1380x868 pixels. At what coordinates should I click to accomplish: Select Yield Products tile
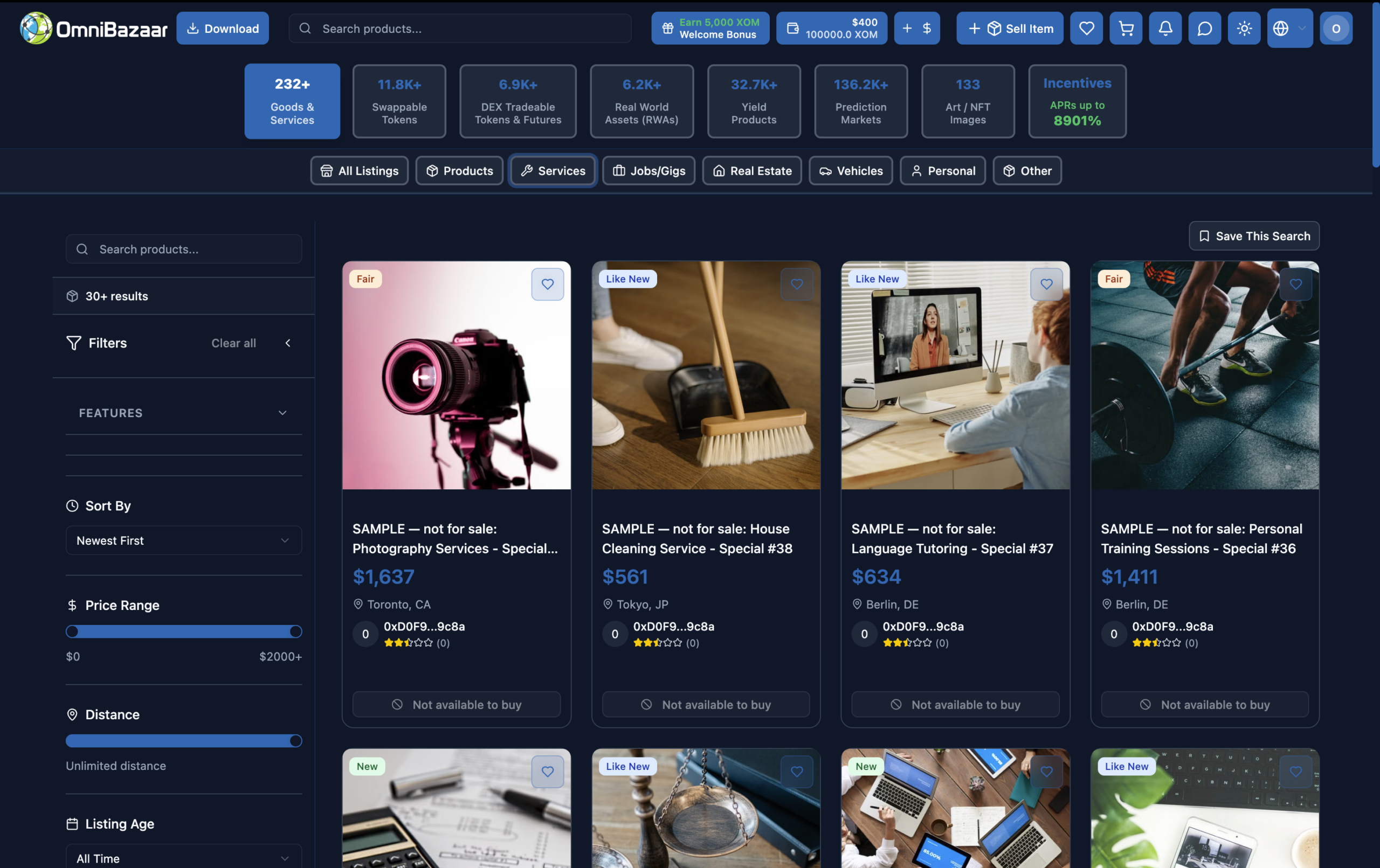point(754,101)
